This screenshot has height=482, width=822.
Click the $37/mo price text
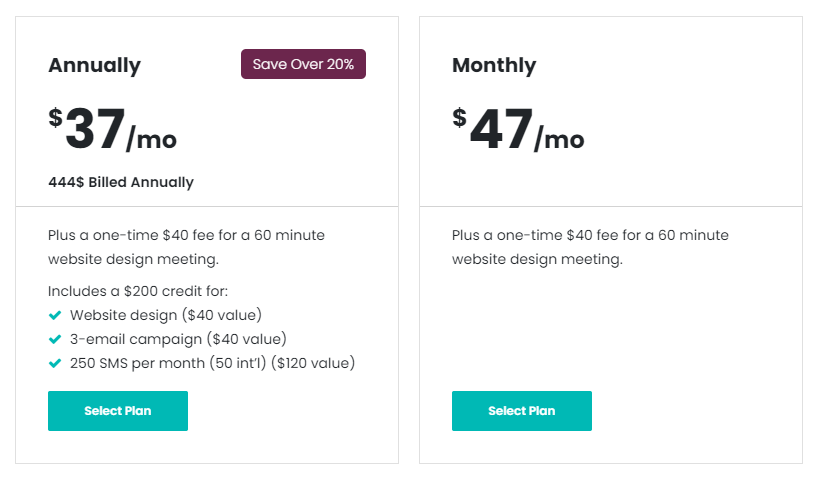pyautogui.click(x=113, y=128)
